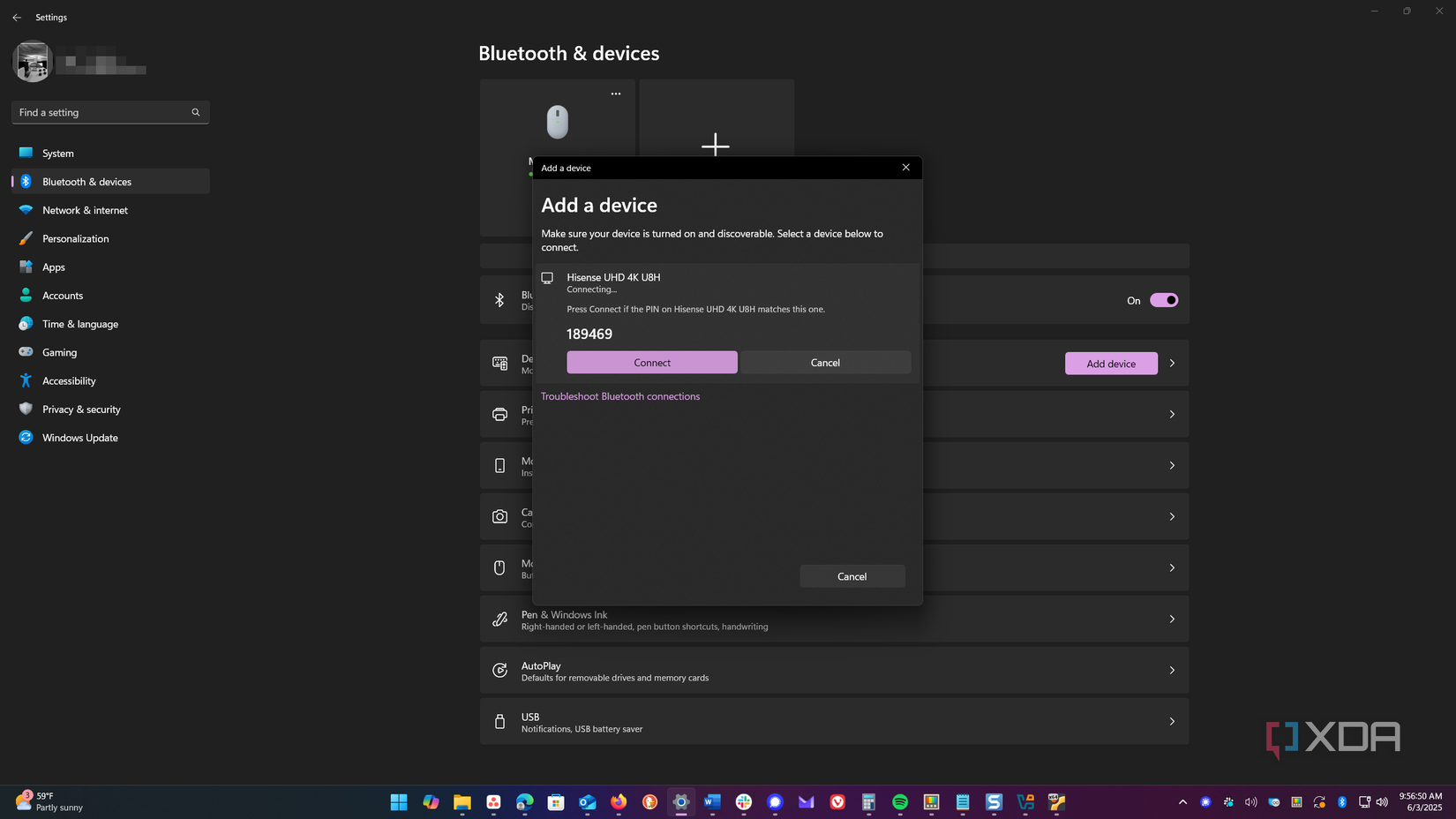The height and width of the screenshot is (819, 1456).
Task: Open the Bluetooth & devices sidebar icon
Action: coord(26,181)
